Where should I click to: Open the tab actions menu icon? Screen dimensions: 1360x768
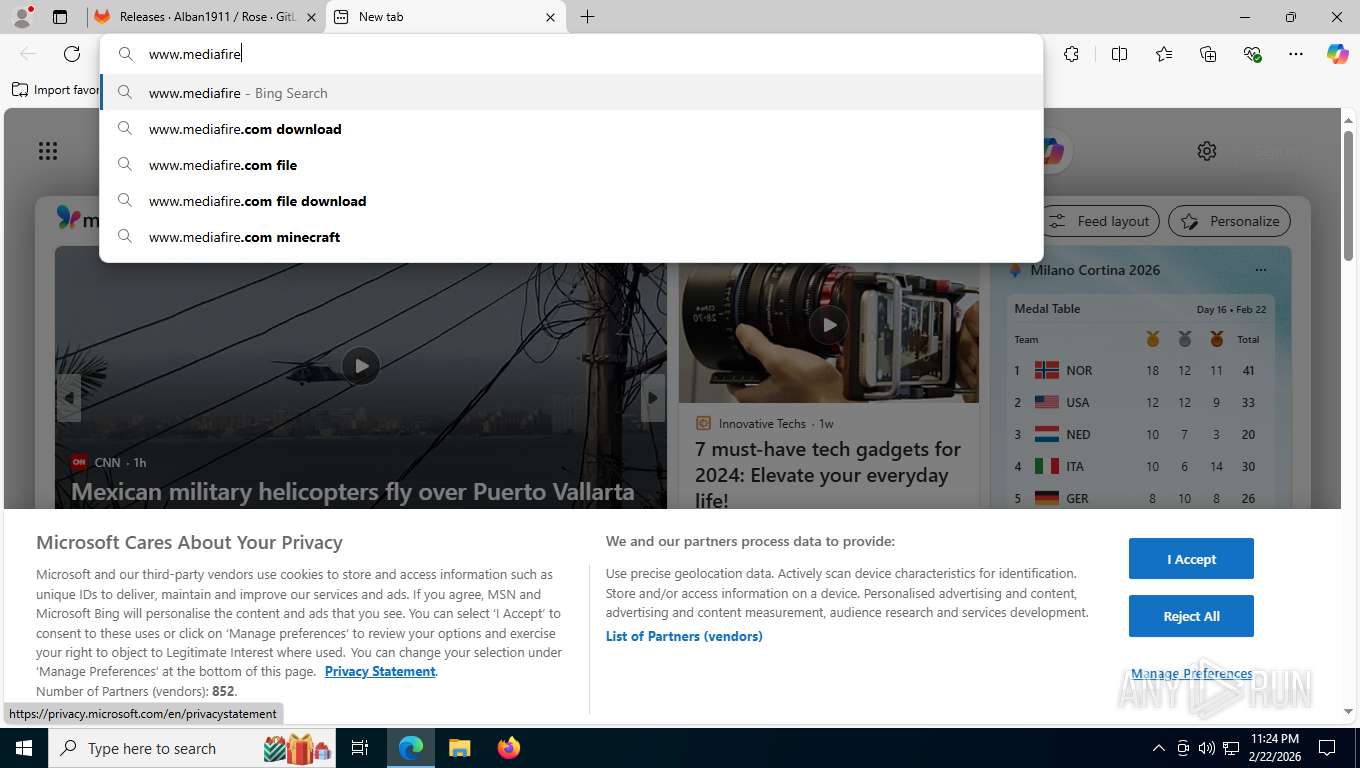[60, 17]
